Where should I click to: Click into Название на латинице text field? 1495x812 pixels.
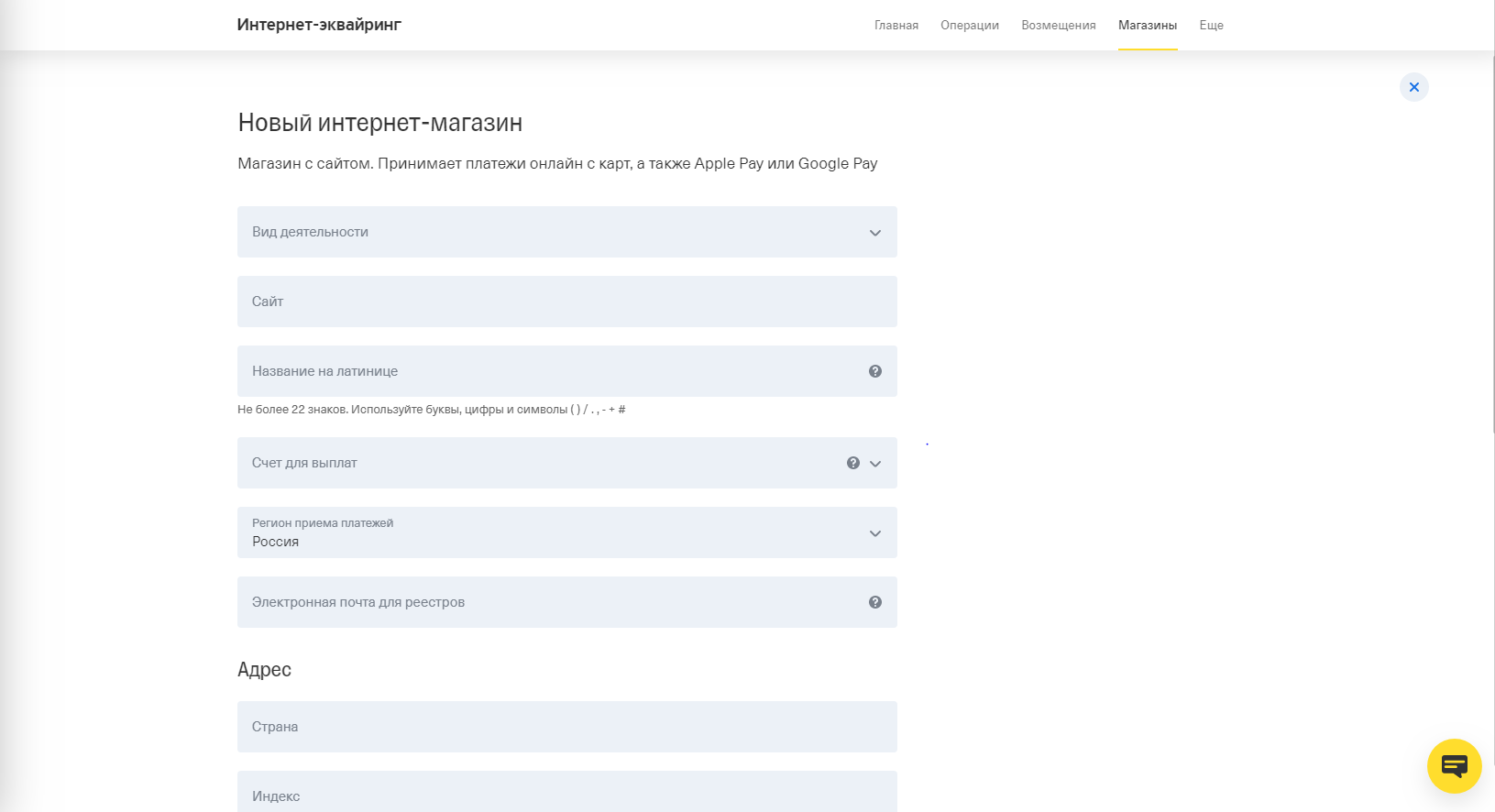click(550, 371)
